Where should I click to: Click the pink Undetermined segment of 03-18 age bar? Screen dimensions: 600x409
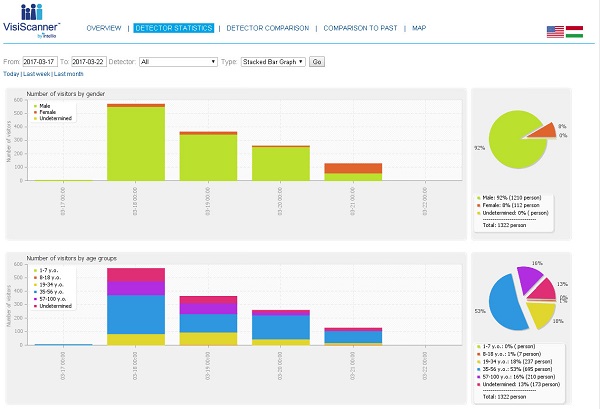[136, 275]
